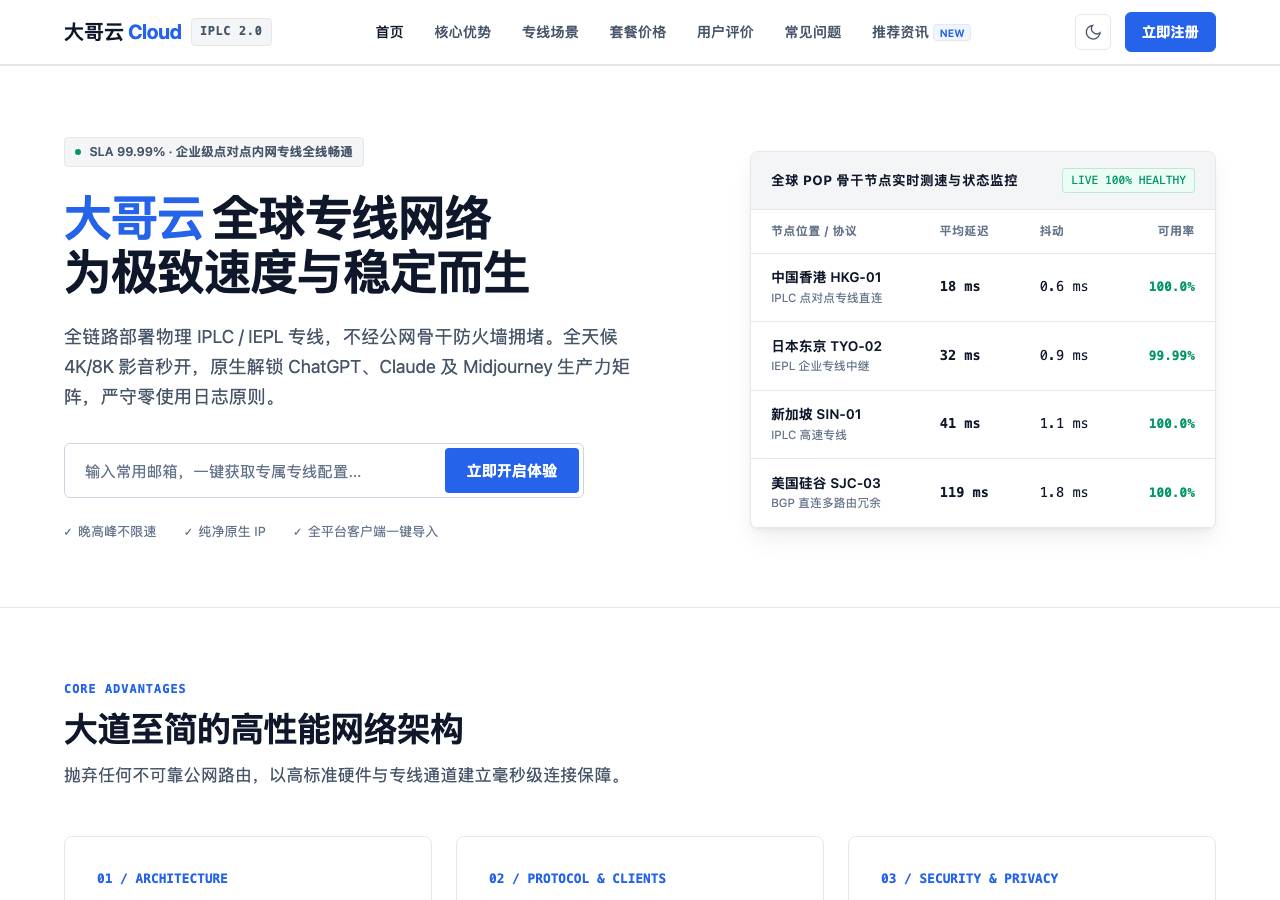Jump to 常见问题
This screenshot has height=900, width=1280.
(813, 32)
